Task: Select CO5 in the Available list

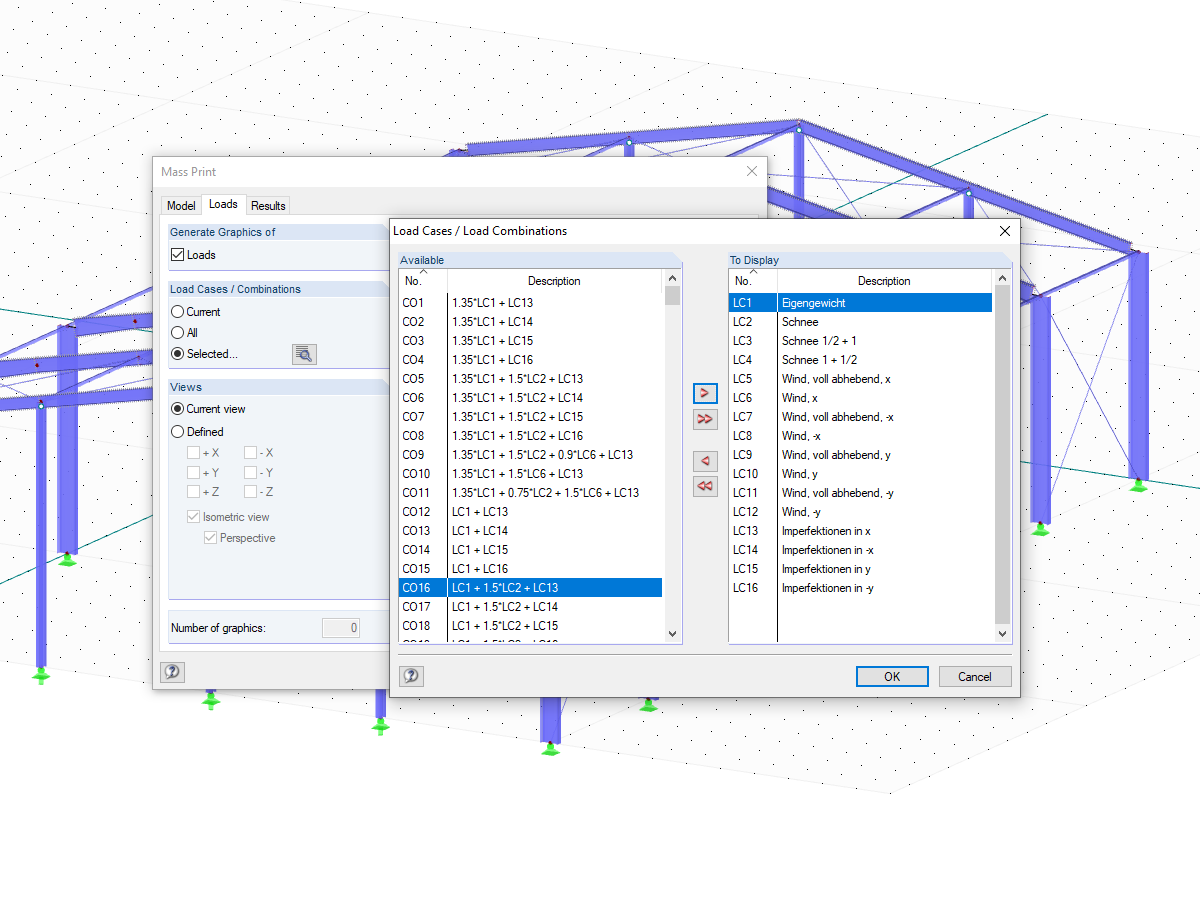Action: (530, 379)
